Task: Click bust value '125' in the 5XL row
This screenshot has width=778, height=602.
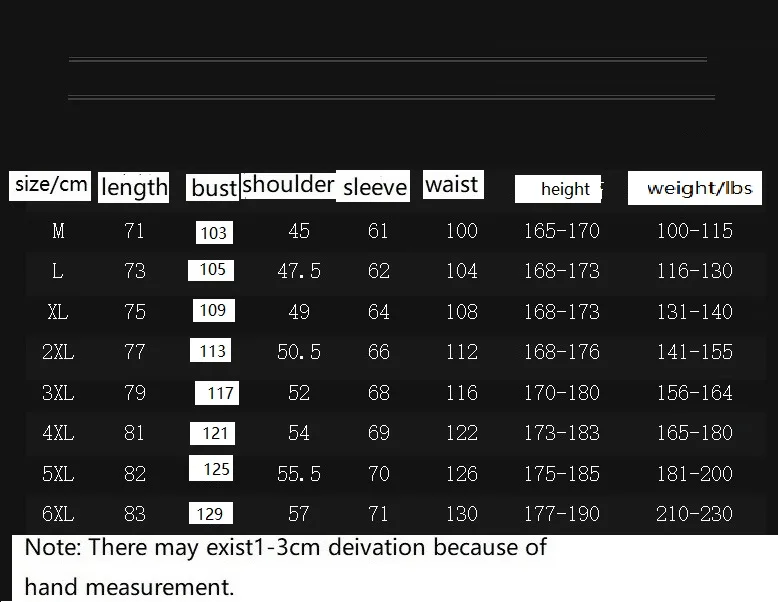Action: pyautogui.click(x=211, y=468)
